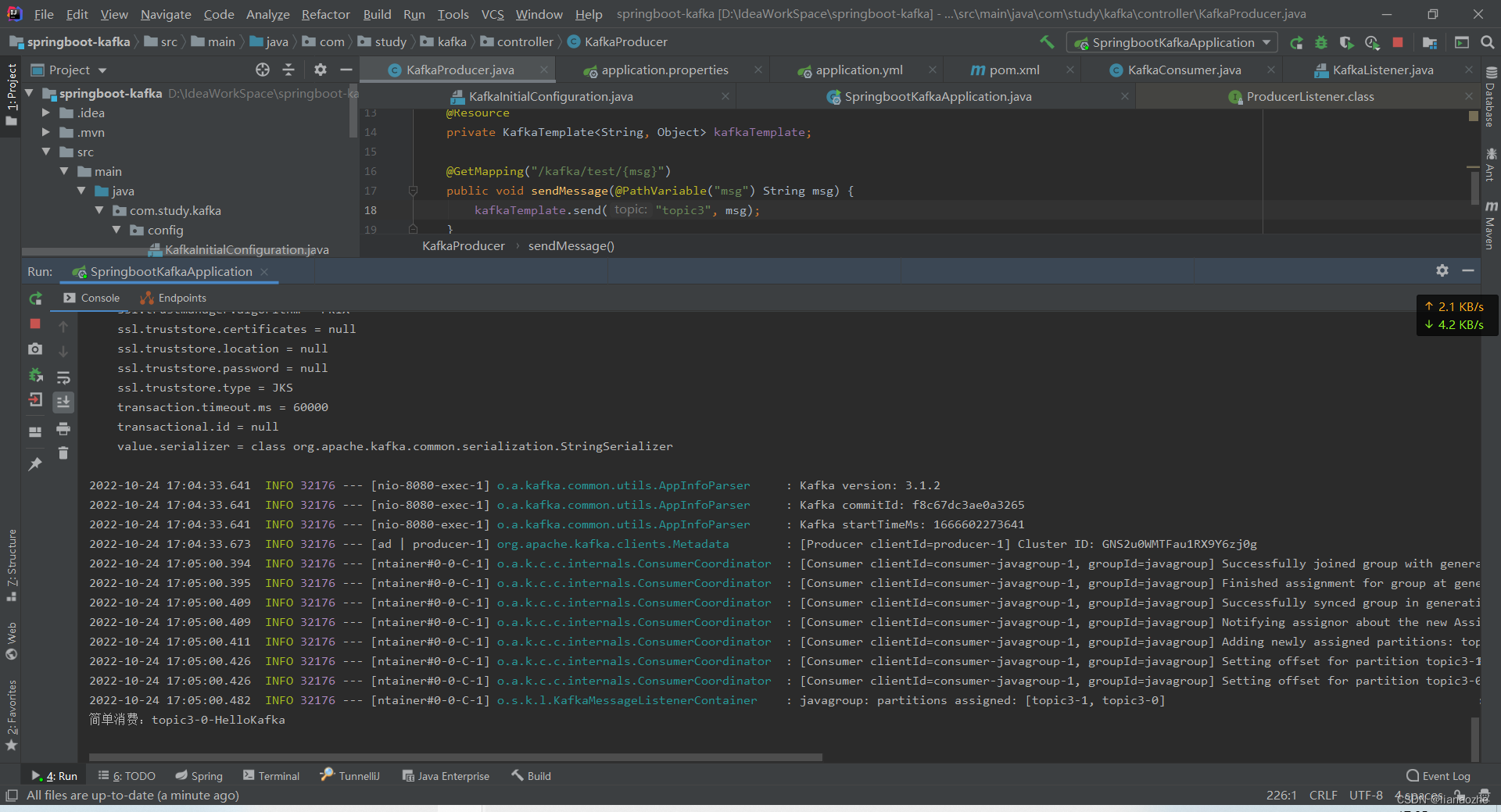Open the Spring tool window
The height and width of the screenshot is (812, 1501).
pos(199,775)
